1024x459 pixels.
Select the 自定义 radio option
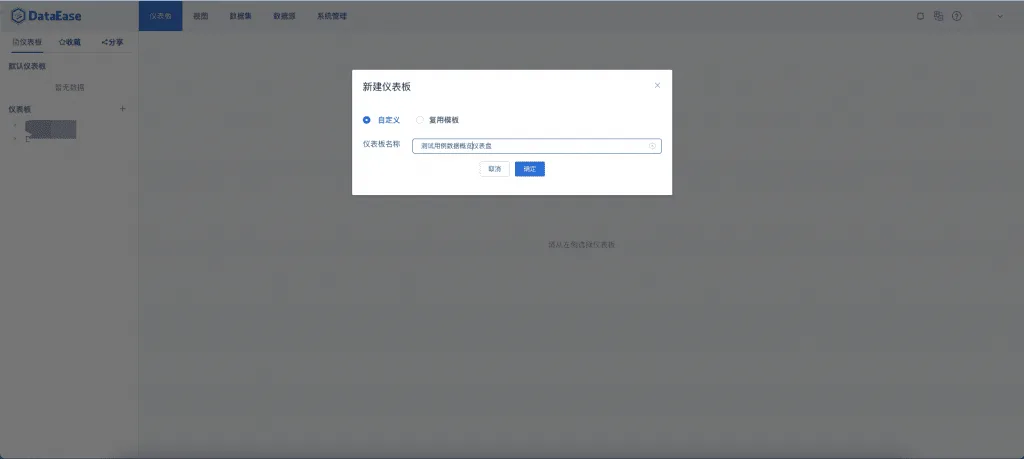pos(381,120)
